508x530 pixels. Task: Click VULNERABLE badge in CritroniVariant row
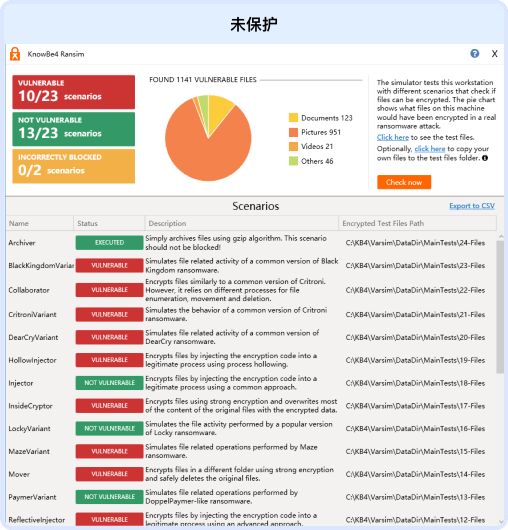109,314
